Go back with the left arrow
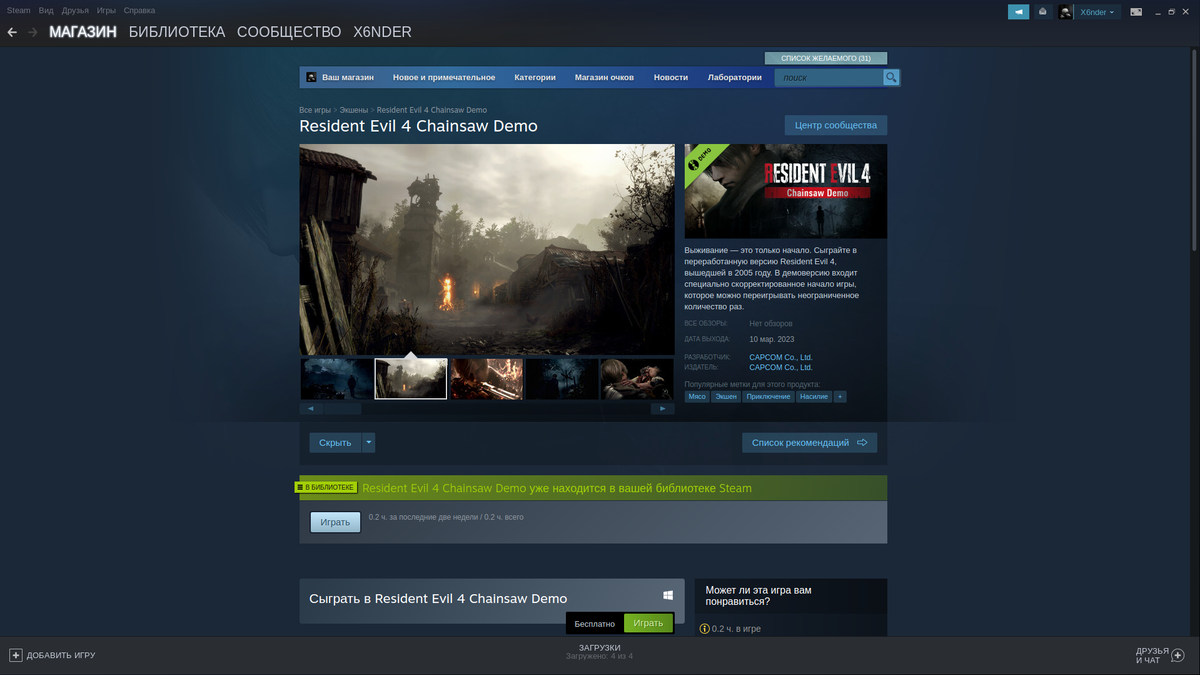The image size is (1200, 675). 12,32
